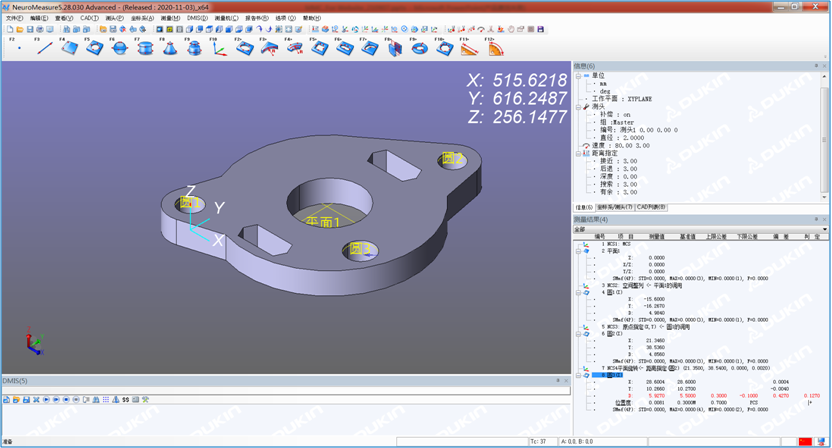Screen dimensions: 832x448
Task: Collapse the 距离指定 tree node
Action: click(578, 153)
